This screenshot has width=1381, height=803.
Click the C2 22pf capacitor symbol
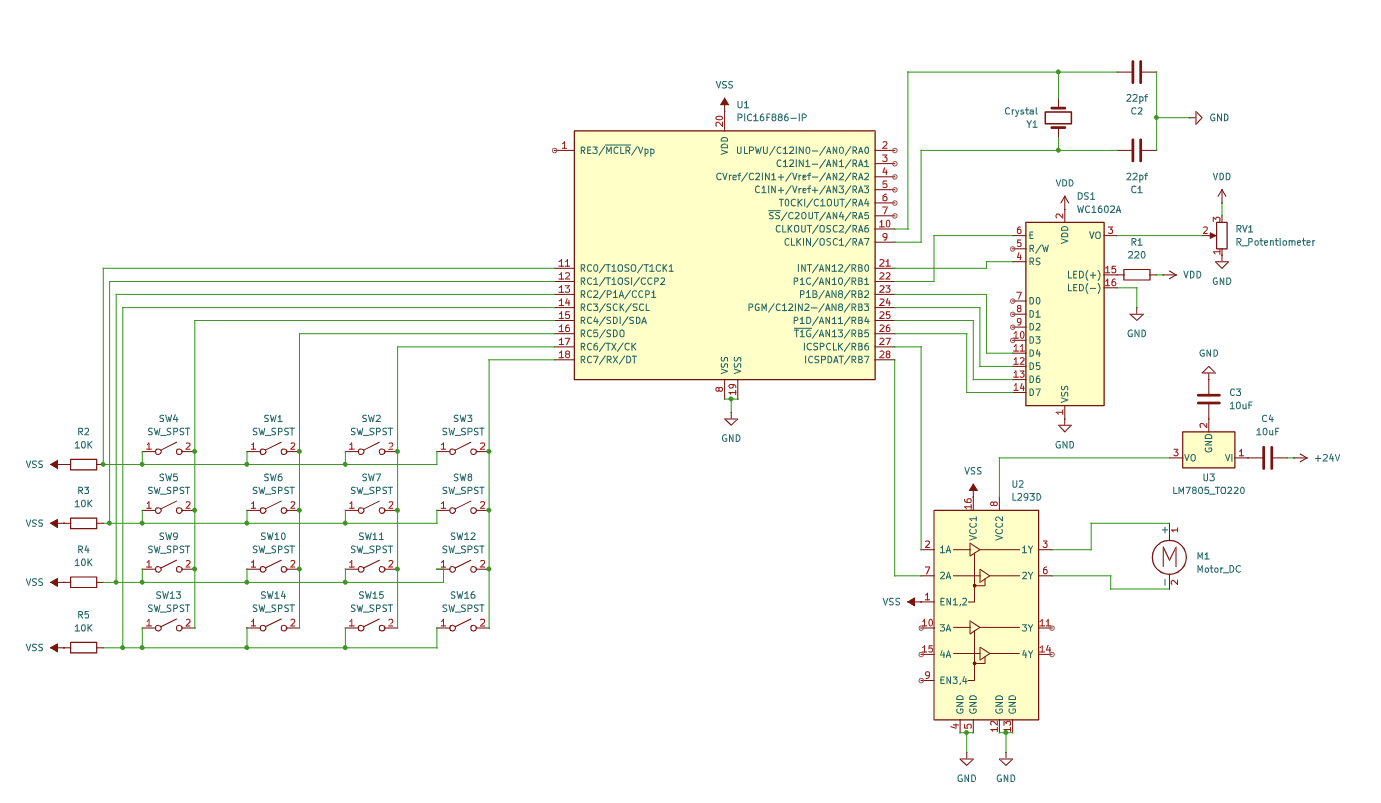click(x=1136, y=72)
